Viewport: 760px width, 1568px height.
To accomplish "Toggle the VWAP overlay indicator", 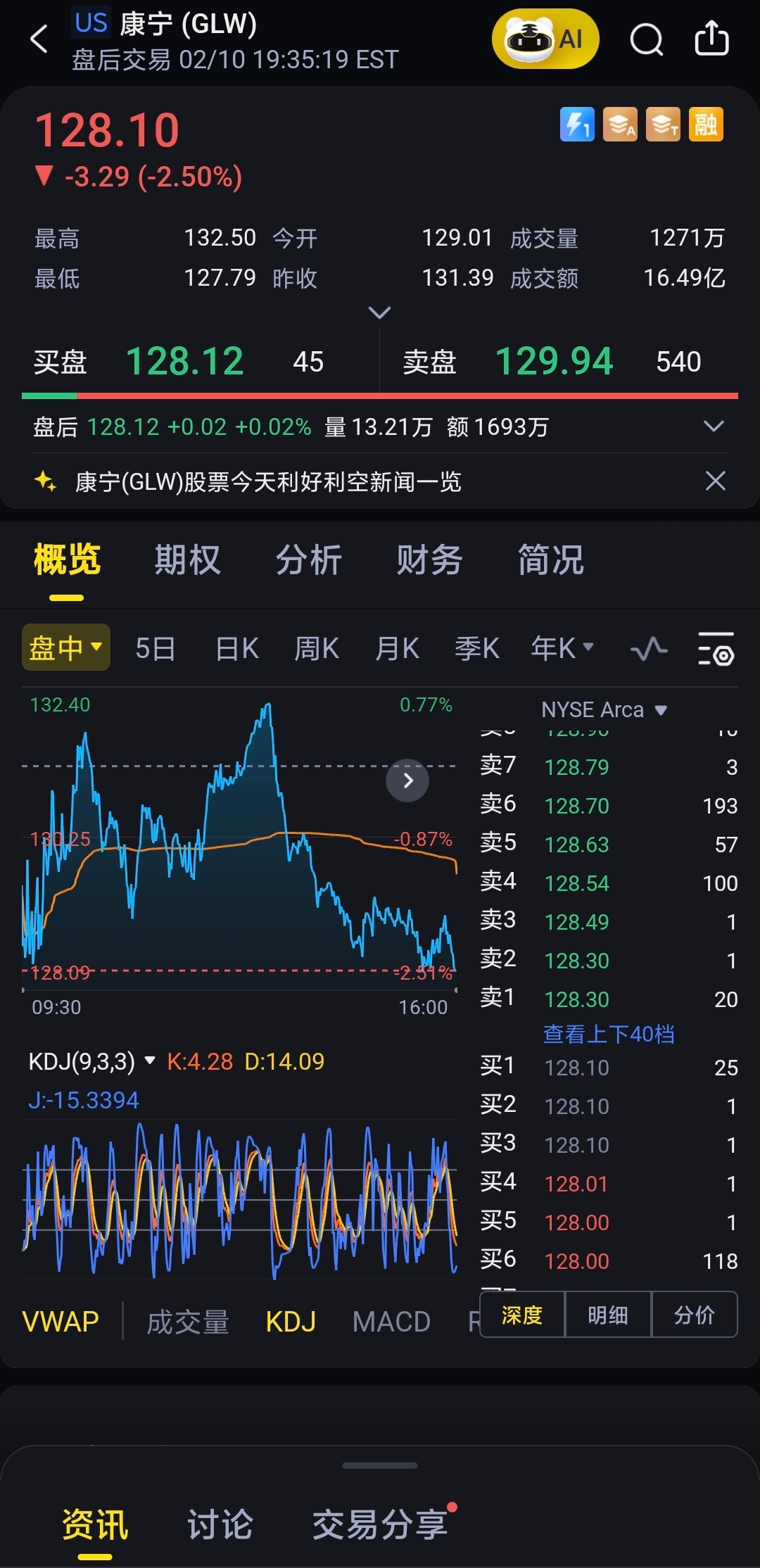I will tap(61, 1321).
